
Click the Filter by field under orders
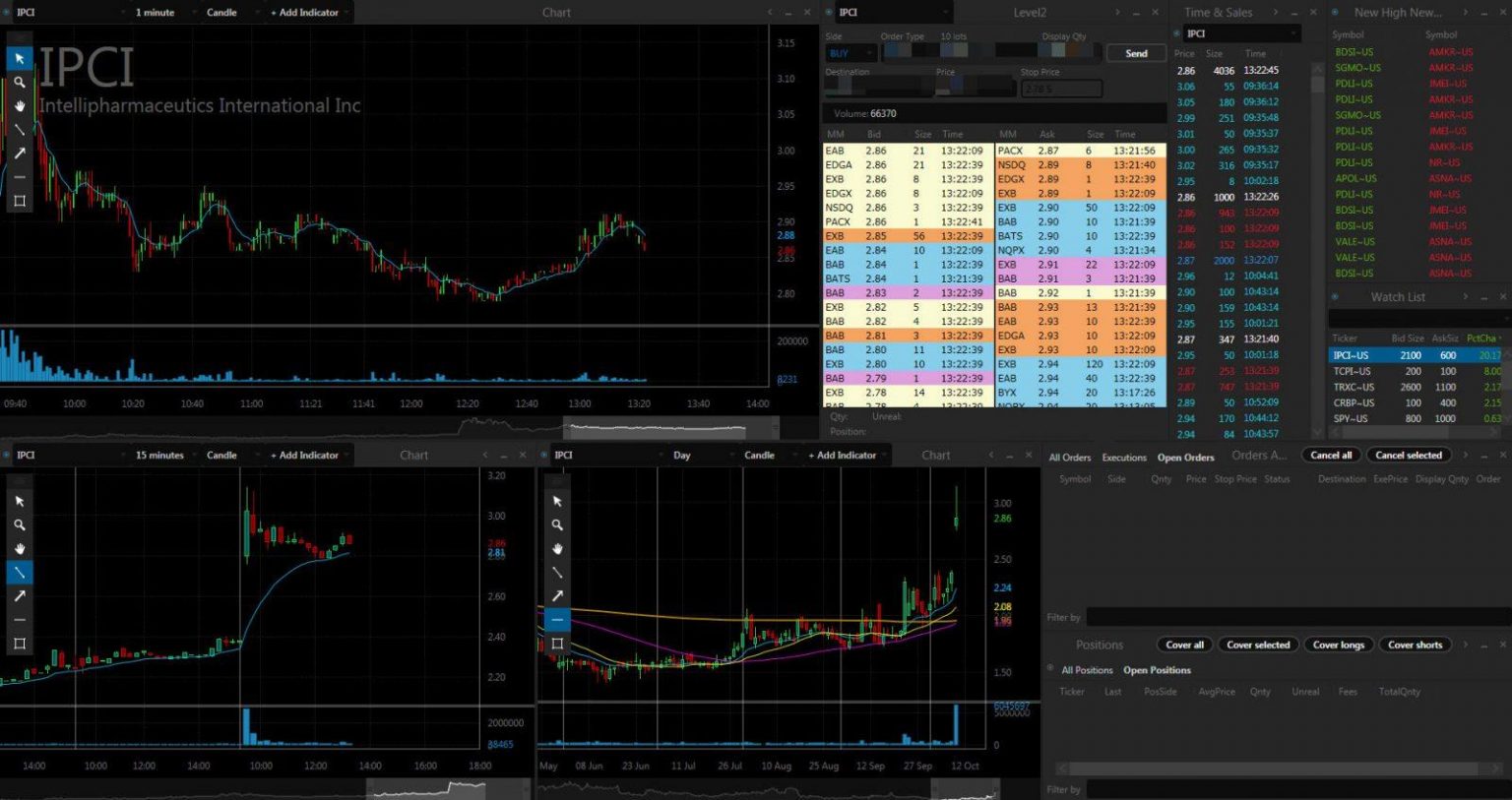coord(1297,617)
